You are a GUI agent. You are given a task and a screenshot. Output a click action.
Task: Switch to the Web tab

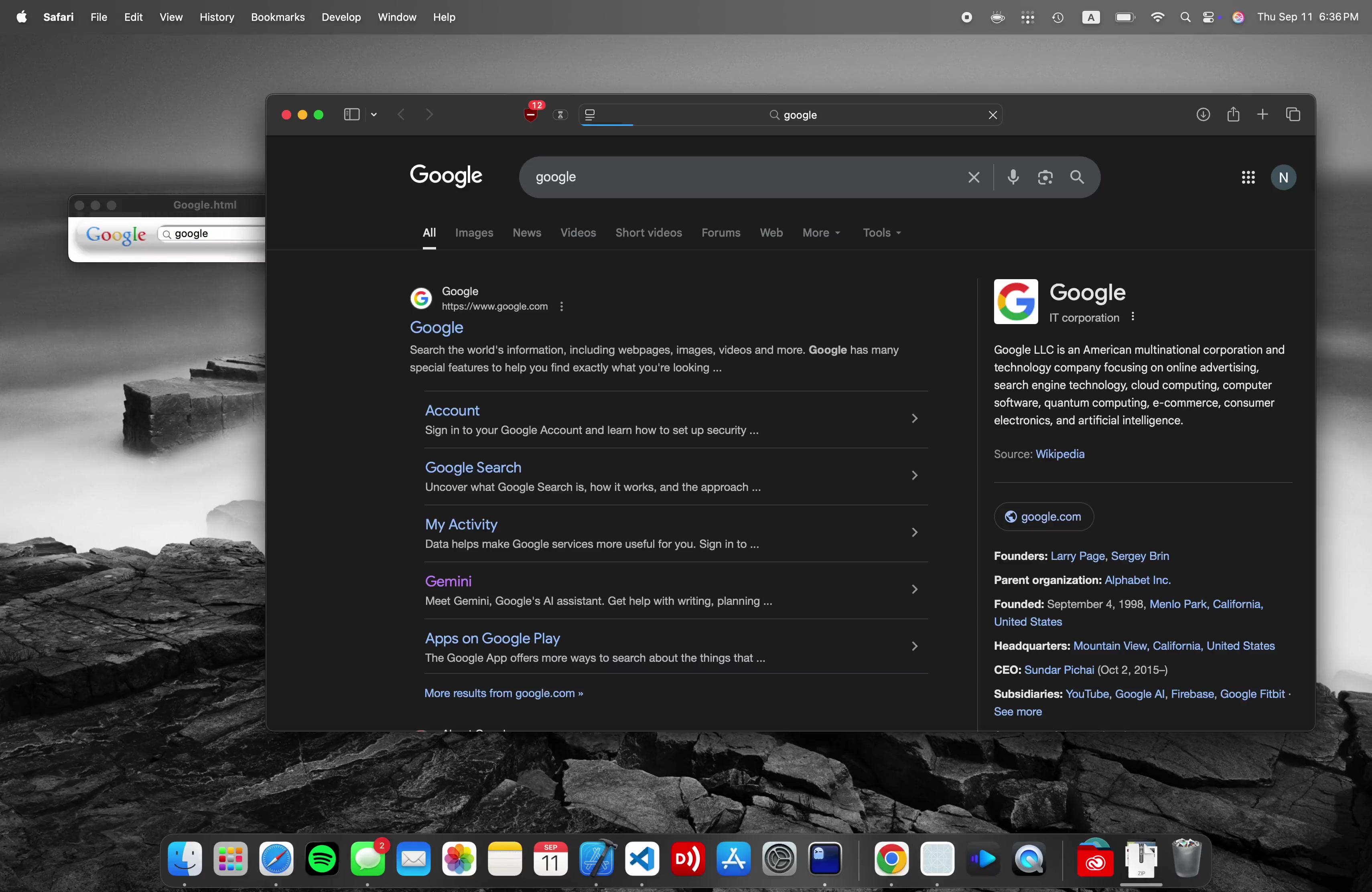(x=771, y=233)
